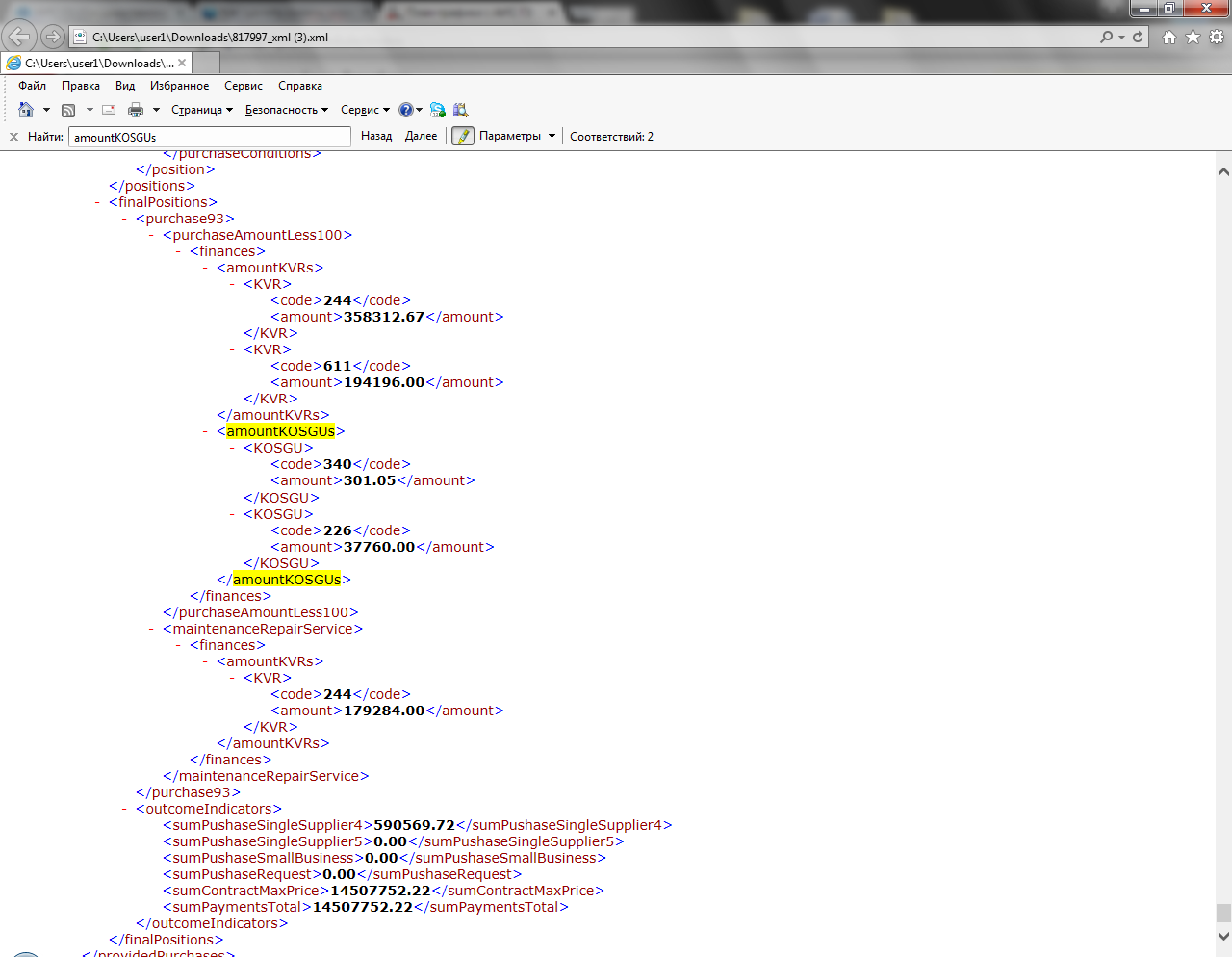Screen dimensions: 1232x957
Task: Toggle the find highlighter pen button
Action: pos(463,137)
